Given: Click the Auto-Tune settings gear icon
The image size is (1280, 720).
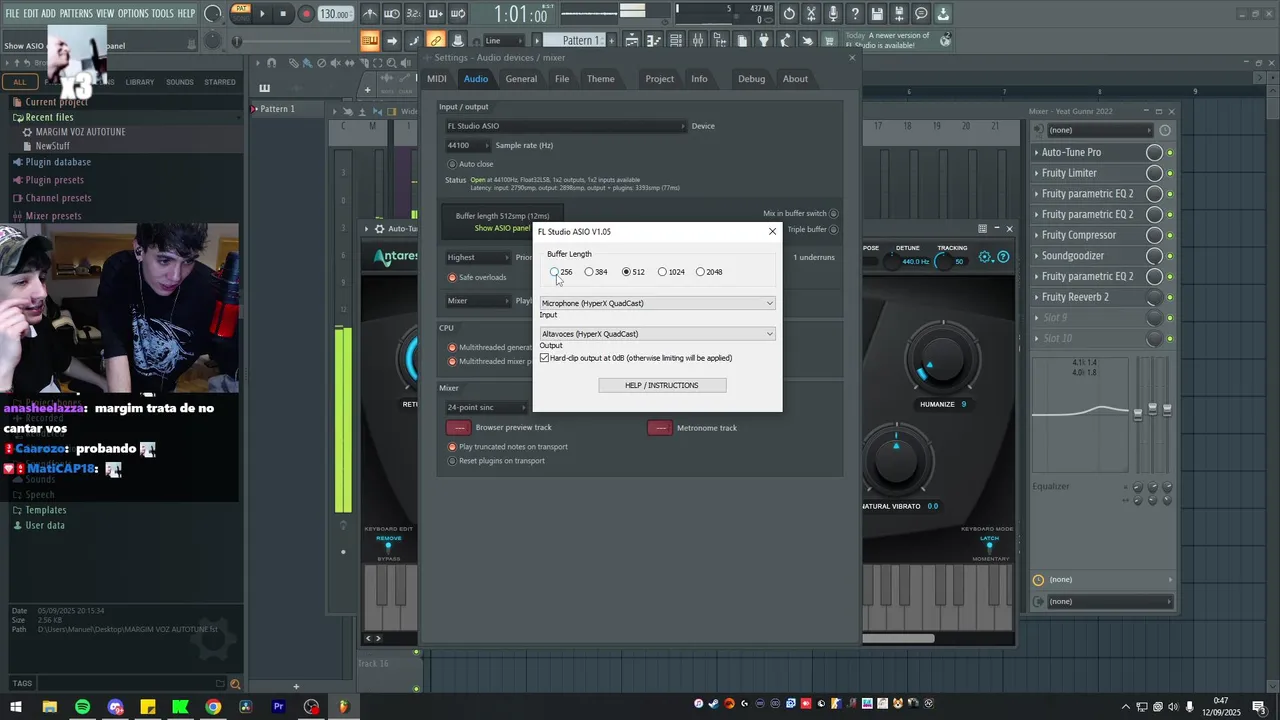Looking at the screenshot, I should click(x=986, y=257).
